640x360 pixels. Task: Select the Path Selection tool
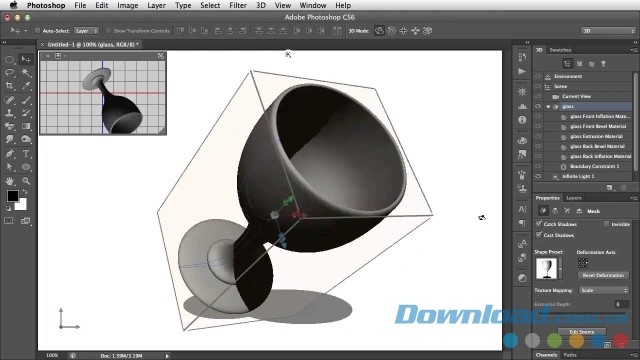(x=9, y=167)
